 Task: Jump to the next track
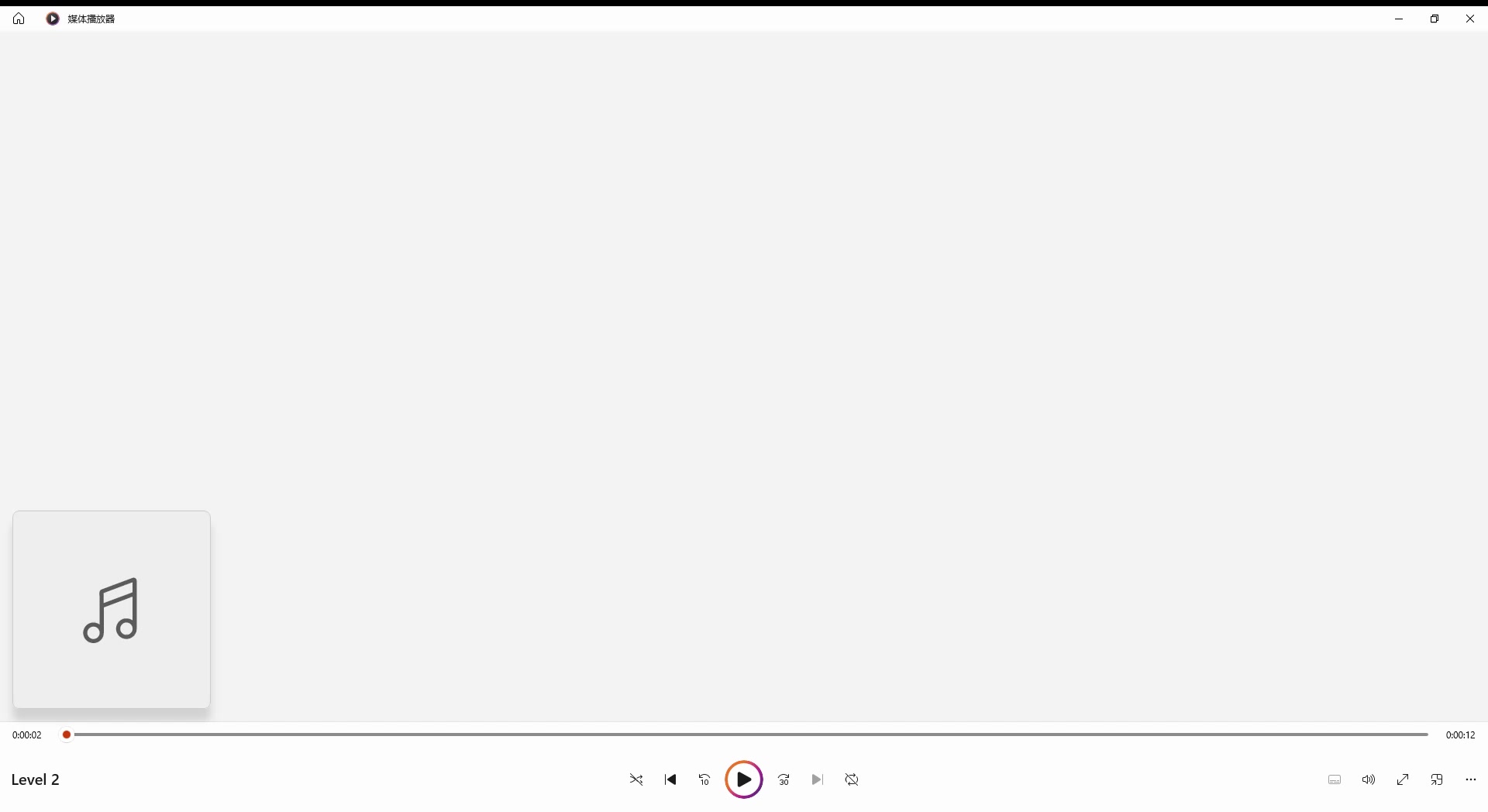point(818,779)
